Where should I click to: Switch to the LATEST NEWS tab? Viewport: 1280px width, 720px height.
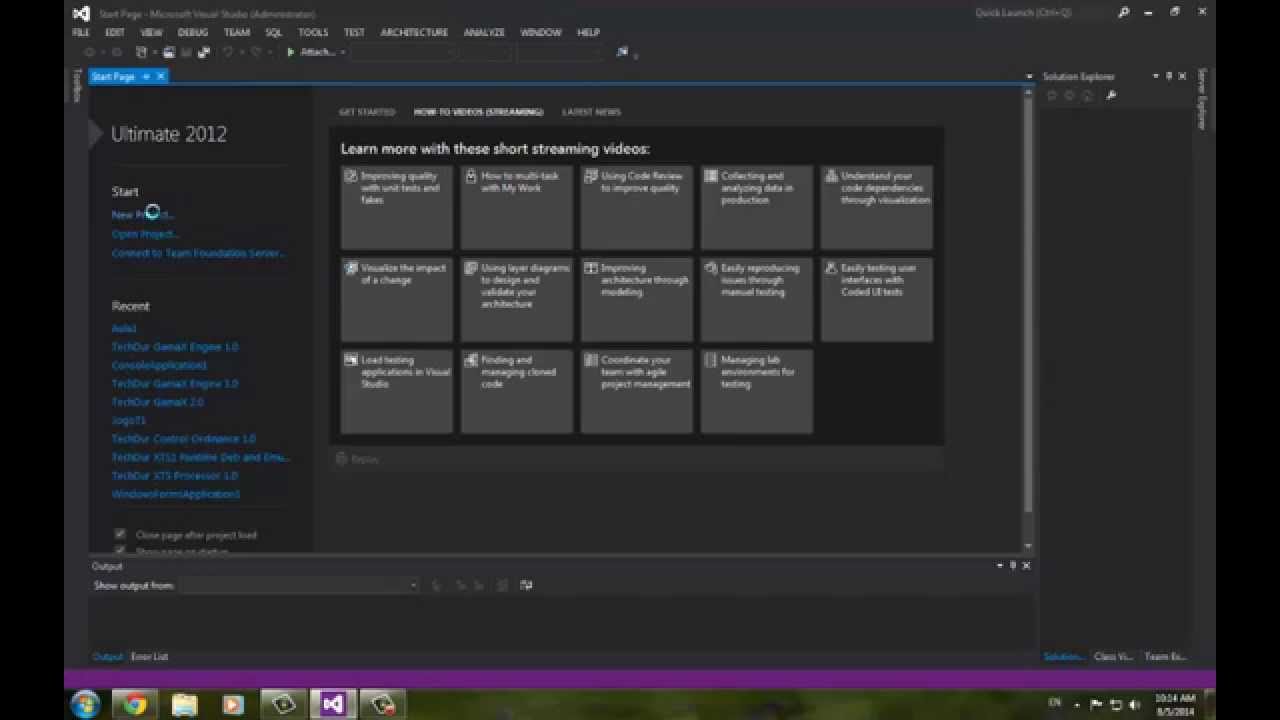pos(591,112)
